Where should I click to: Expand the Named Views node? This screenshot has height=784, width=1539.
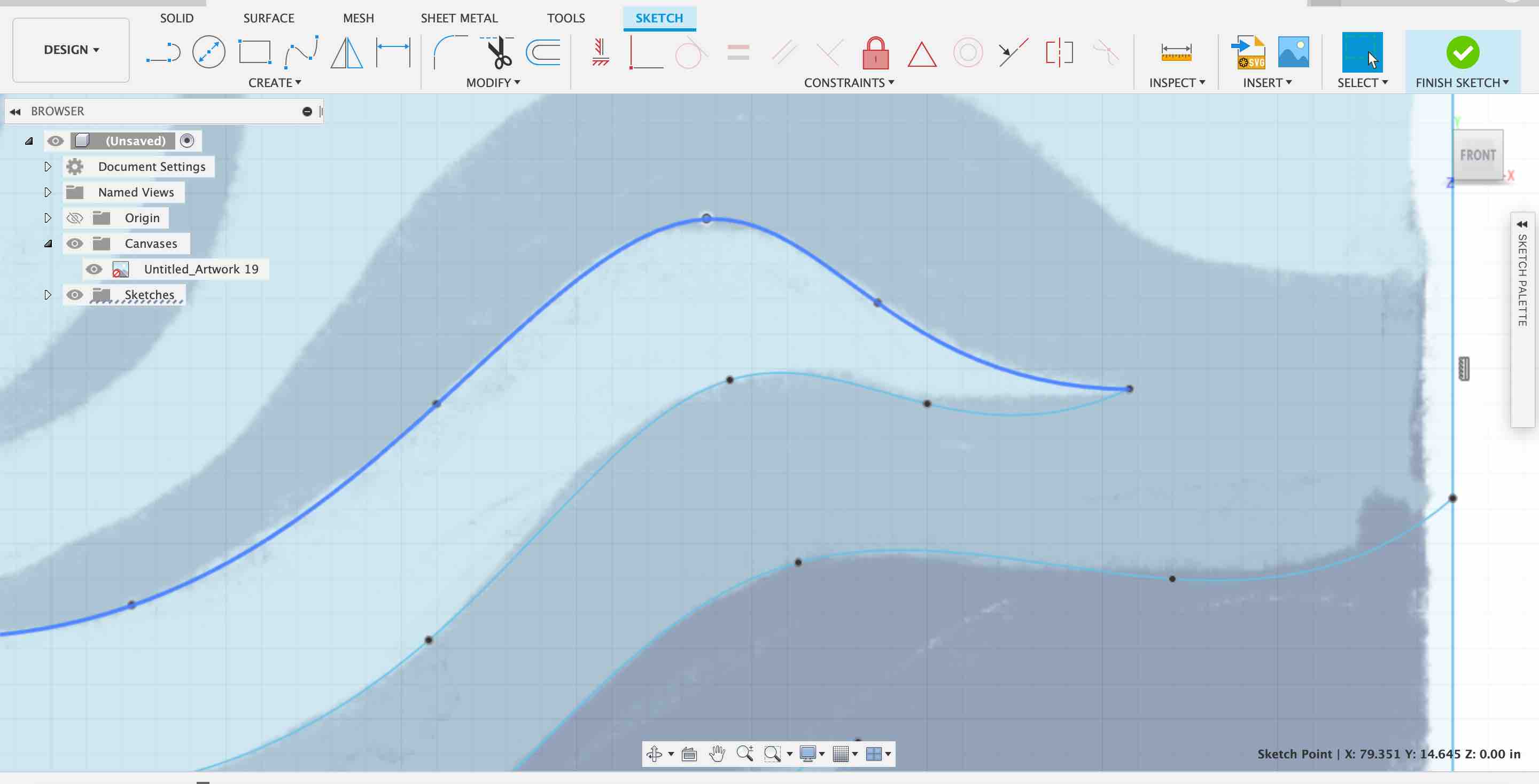coord(48,192)
